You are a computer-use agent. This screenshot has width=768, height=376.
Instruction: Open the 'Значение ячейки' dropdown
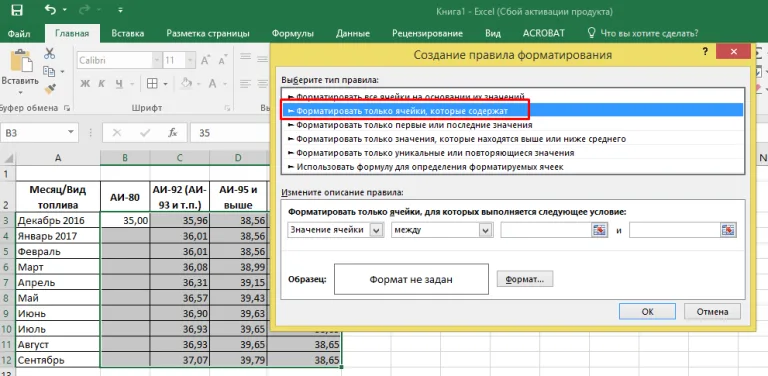point(335,230)
